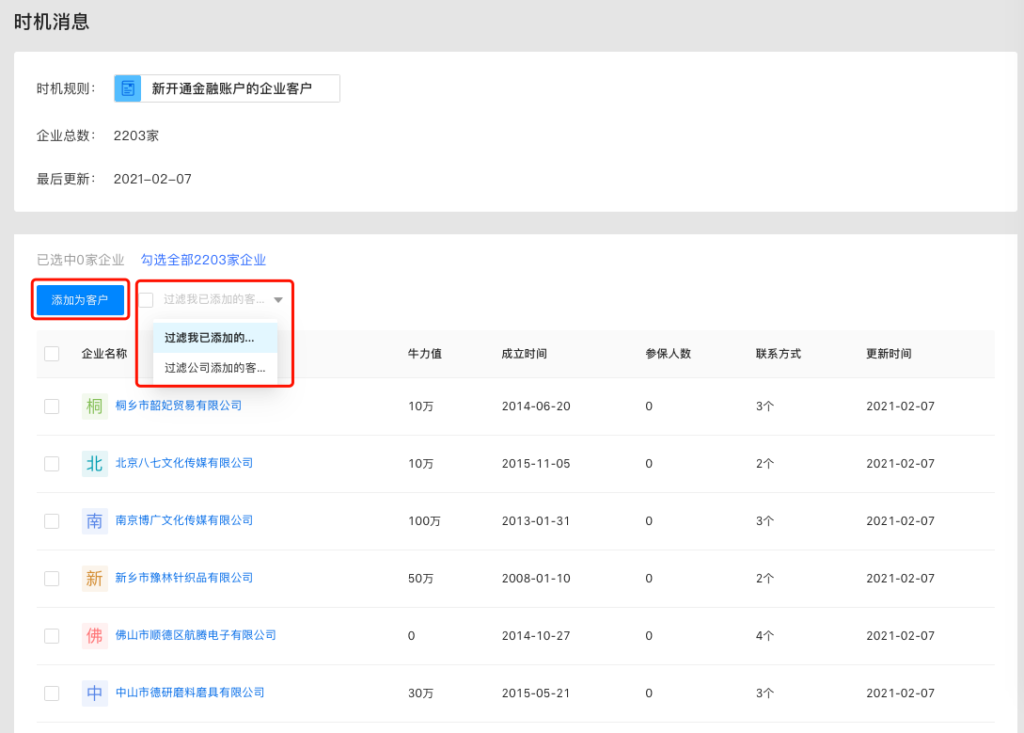Viewport: 1024px width, 733px height.
Task: Click the red 佛 company avatar icon
Action: click(x=95, y=635)
